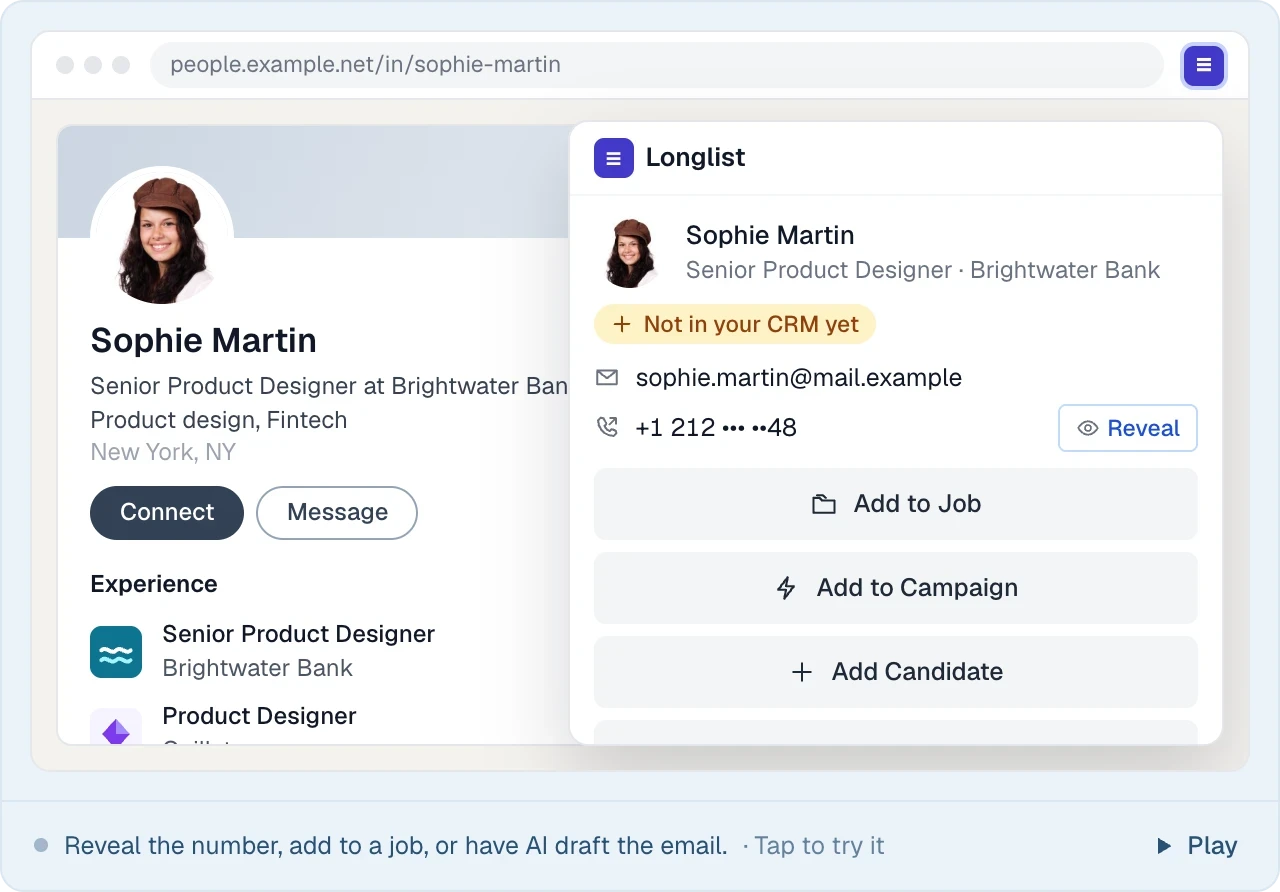
Task: Click the Product Designer experience entry title
Action: [x=260, y=716]
